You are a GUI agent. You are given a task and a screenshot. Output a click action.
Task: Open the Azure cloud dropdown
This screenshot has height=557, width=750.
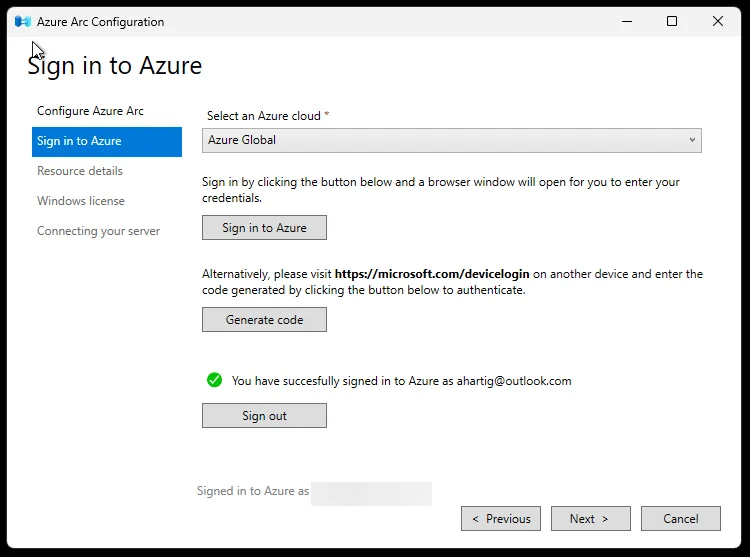452,140
